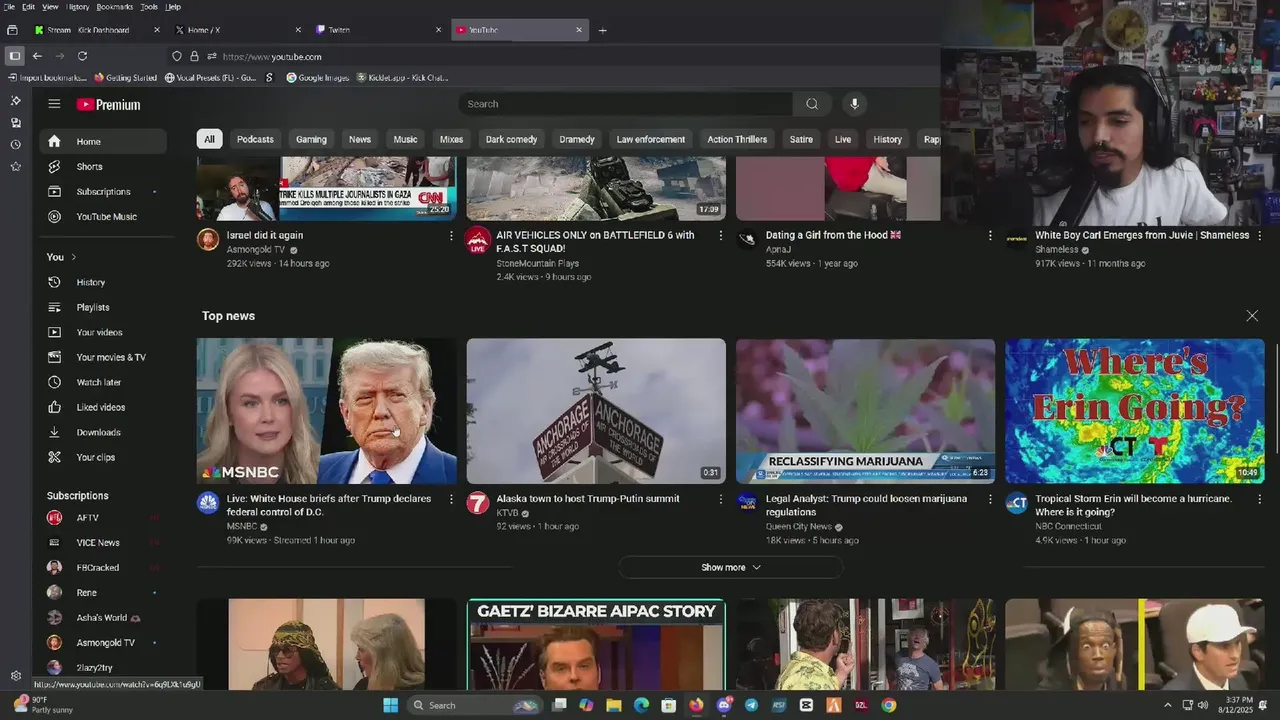This screenshot has height=720, width=1280.
Task: Open the MSNBC channel avatar
Action: (208, 502)
